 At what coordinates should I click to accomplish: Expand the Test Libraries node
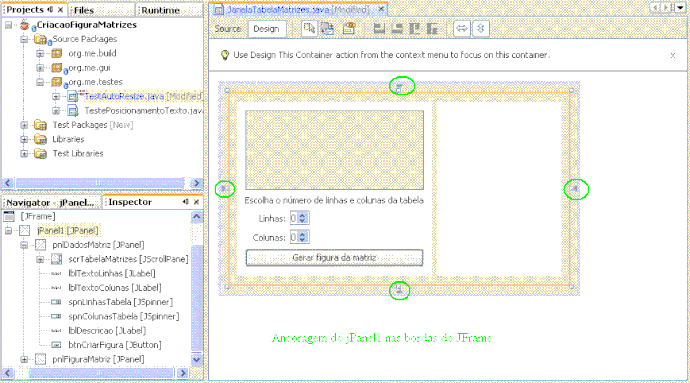tap(24, 154)
